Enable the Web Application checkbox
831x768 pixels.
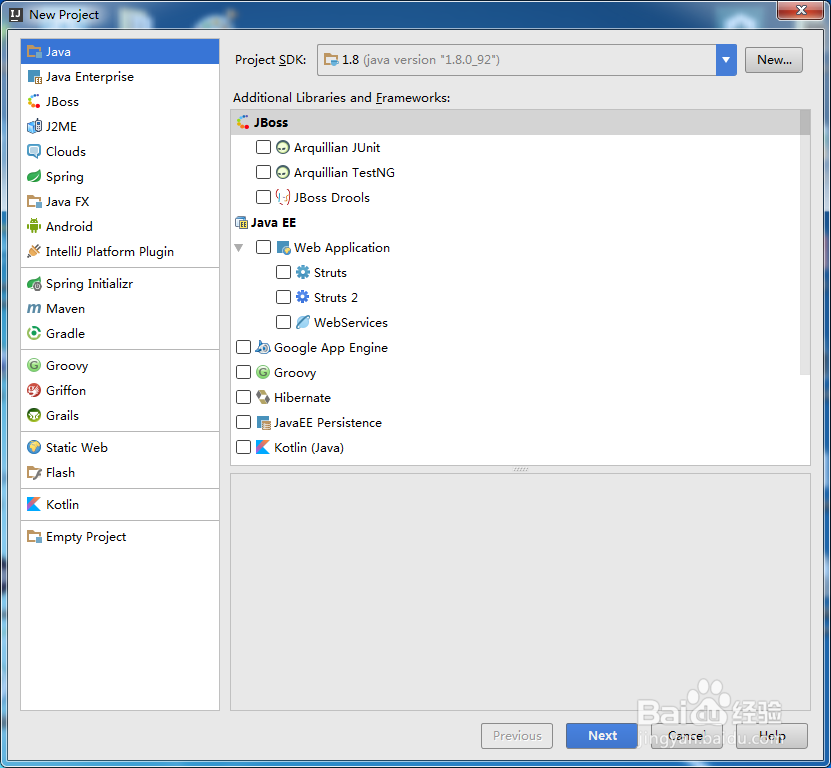pyautogui.click(x=263, y=247)
